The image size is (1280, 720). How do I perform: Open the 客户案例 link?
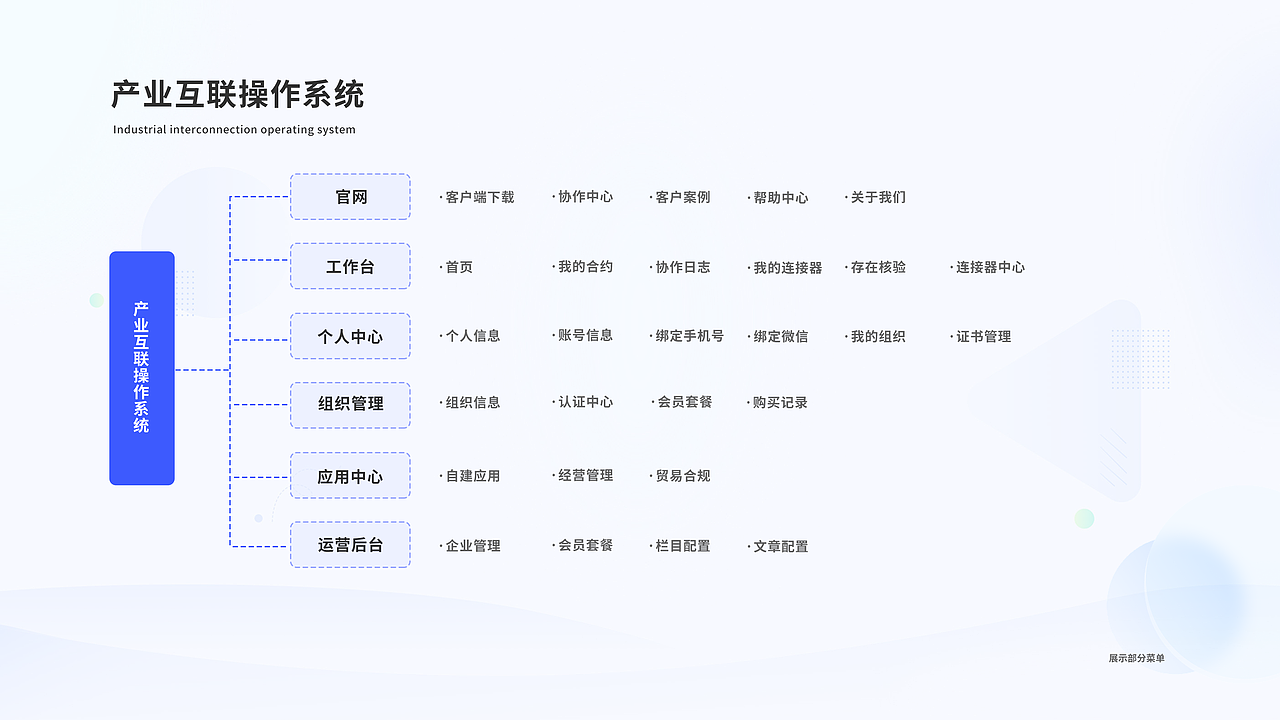click(x=681, y=197)
